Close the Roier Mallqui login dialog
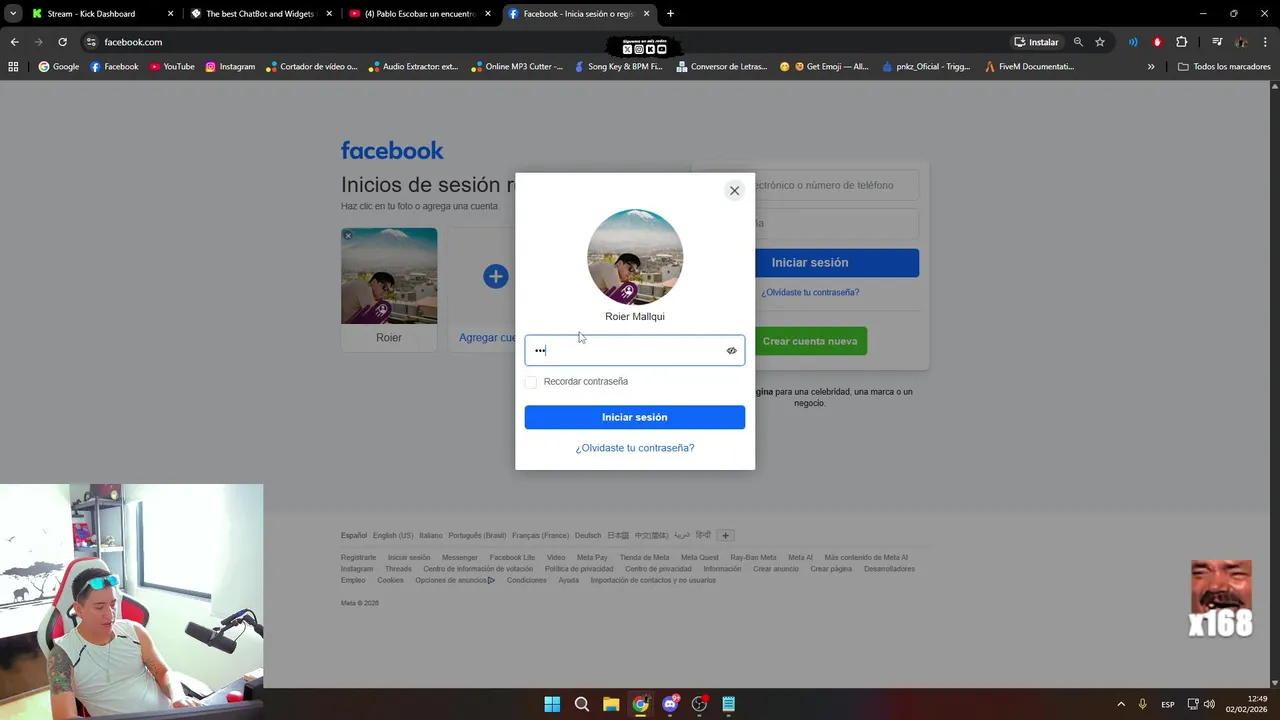 click(734, 190)
